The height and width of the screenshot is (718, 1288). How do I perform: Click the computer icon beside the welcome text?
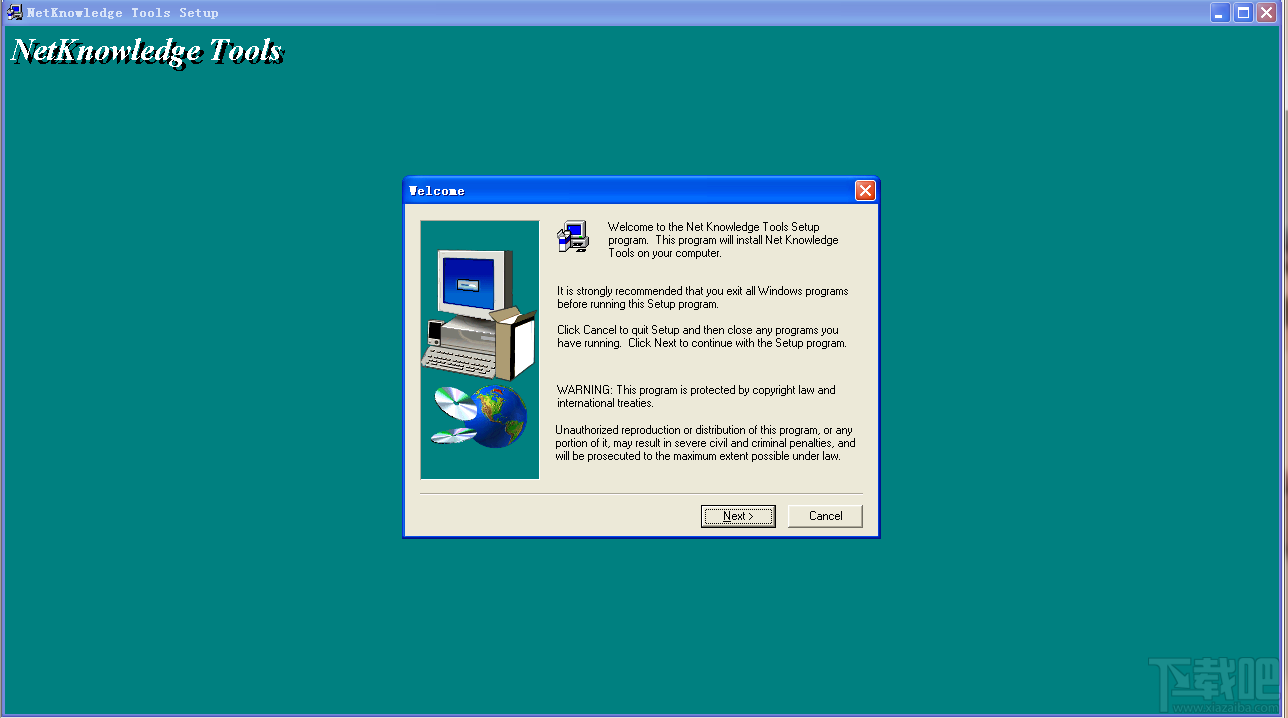coord(572,237)
